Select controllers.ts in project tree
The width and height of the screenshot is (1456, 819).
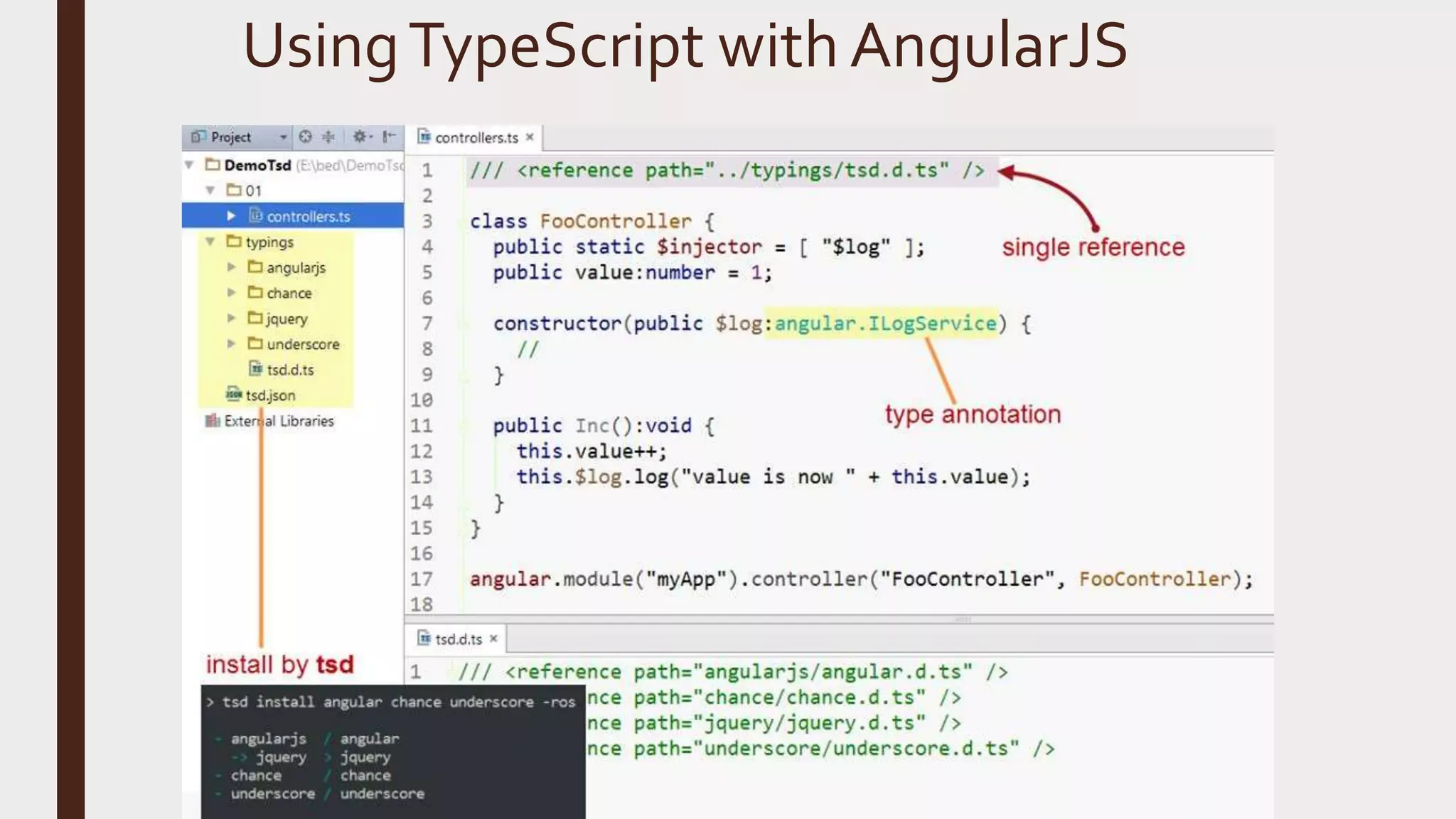point(308,216)
